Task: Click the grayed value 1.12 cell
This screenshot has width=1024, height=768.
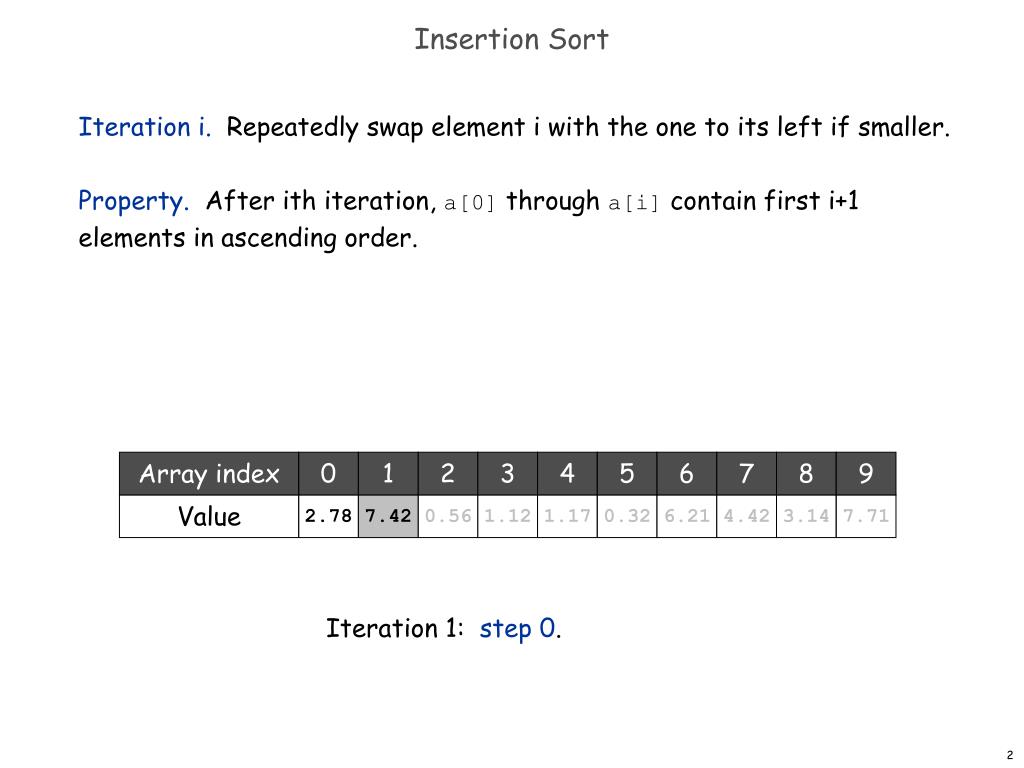Action: tap(507, 516)
